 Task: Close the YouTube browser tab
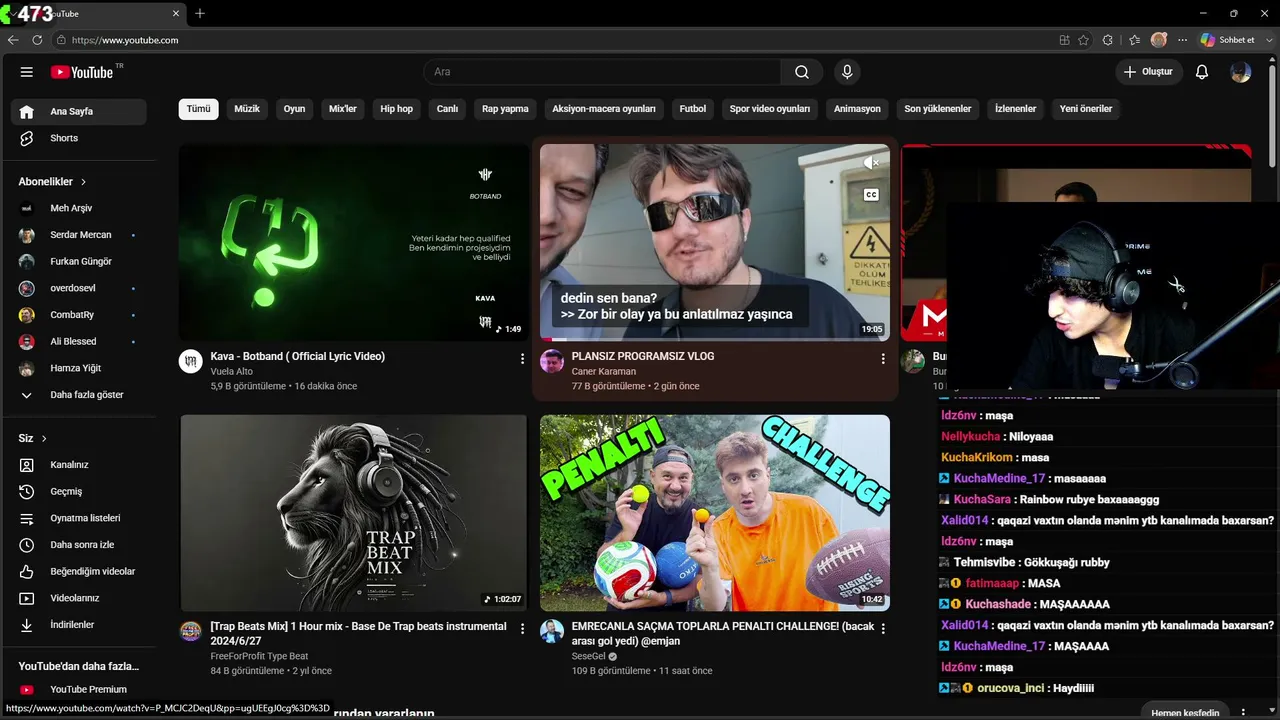(x=177, y=14)
